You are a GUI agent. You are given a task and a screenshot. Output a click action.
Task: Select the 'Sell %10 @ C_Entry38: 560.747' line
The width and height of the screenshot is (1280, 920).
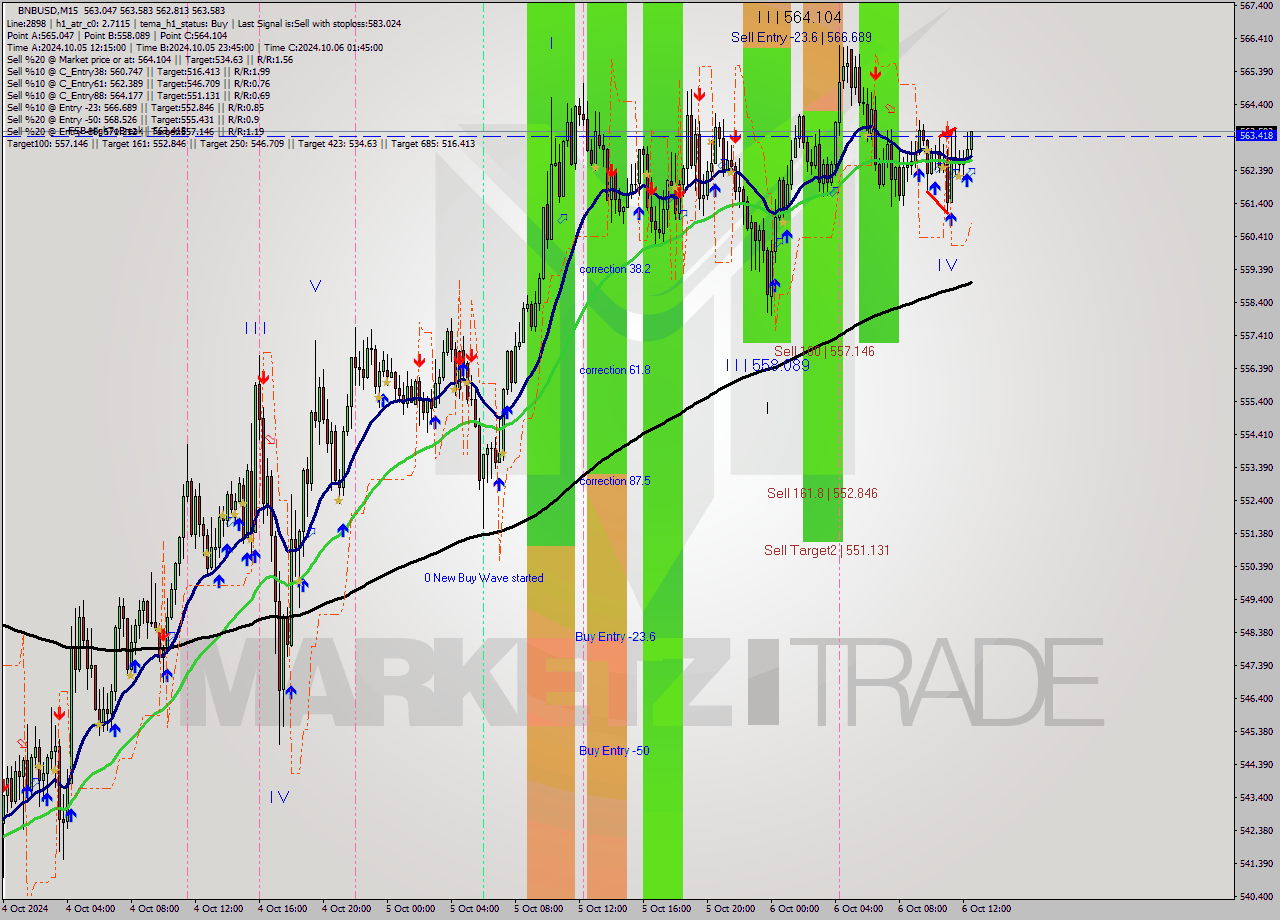(138, 71)
